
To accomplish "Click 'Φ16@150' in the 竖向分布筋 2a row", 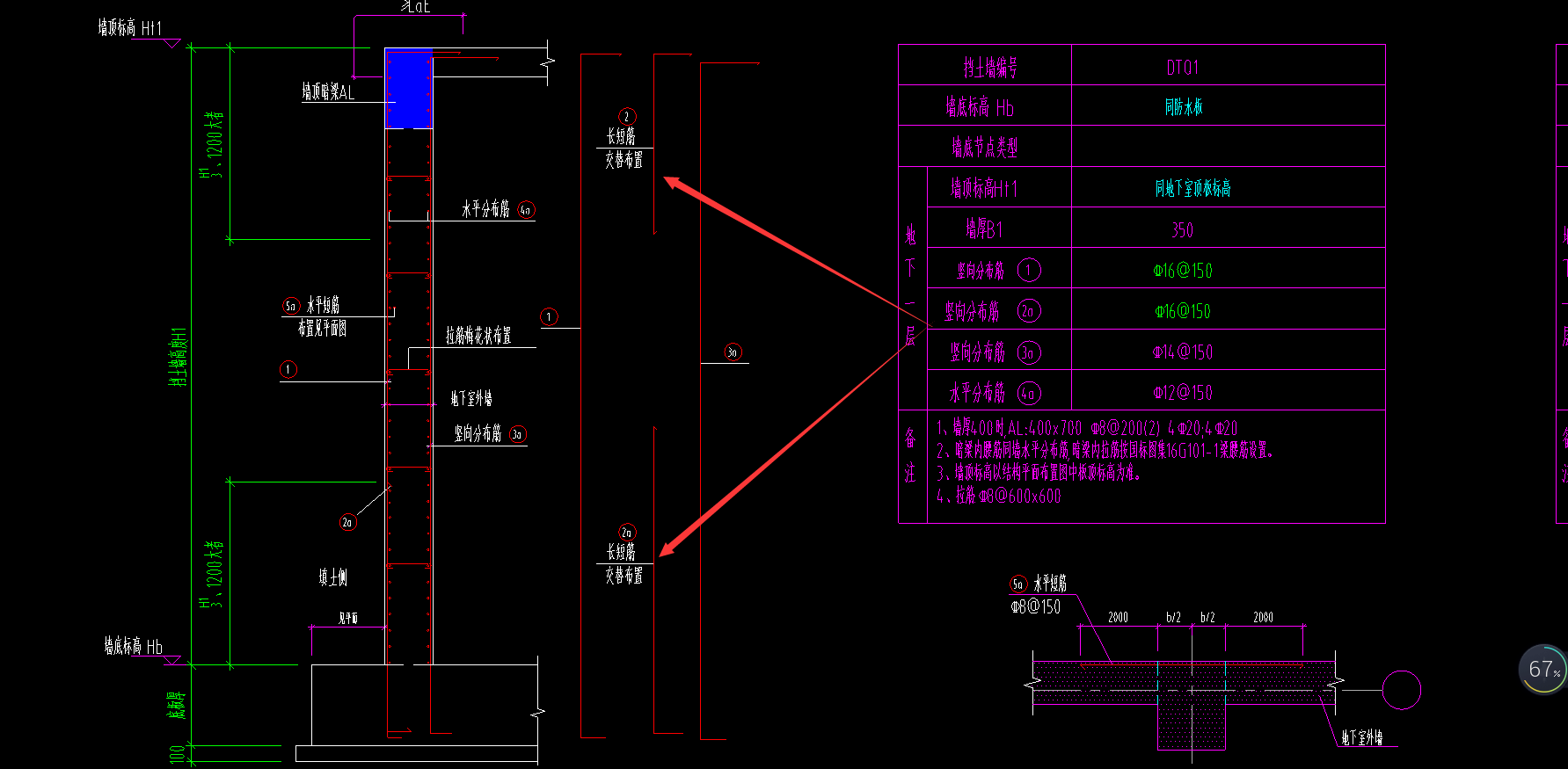I will coord(1183,311).
